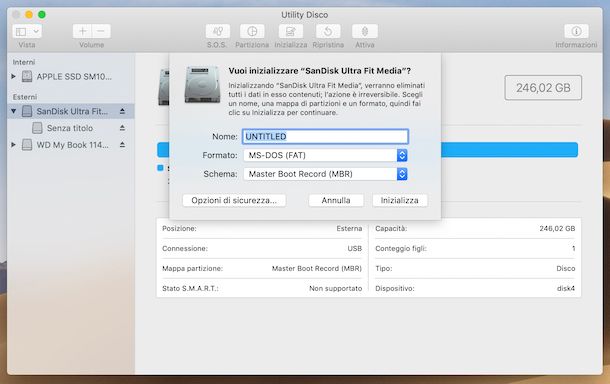
Task: Click the Conteggio figli label
Action: point(401,248)
